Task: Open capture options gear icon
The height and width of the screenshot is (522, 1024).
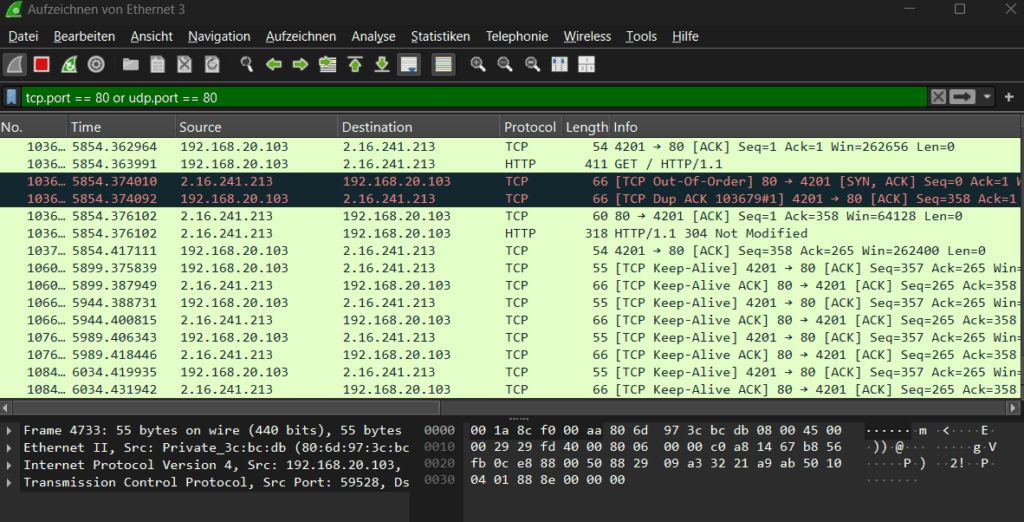Action: (96, 65)
